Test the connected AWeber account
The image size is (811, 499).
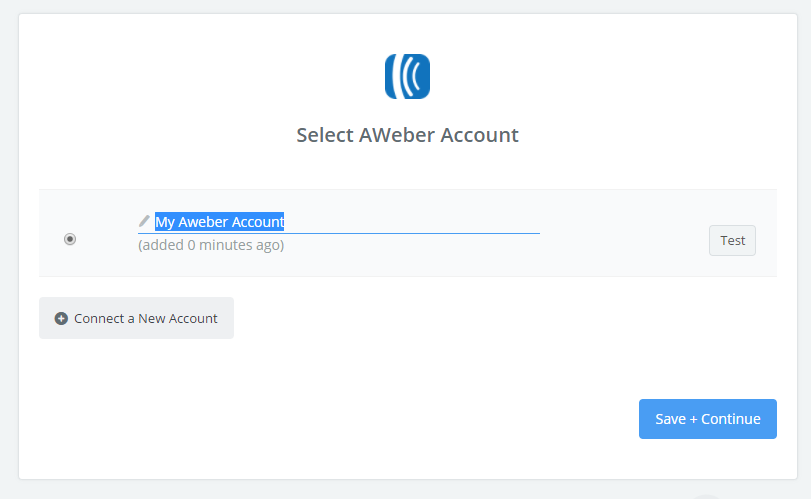point(732,240)
